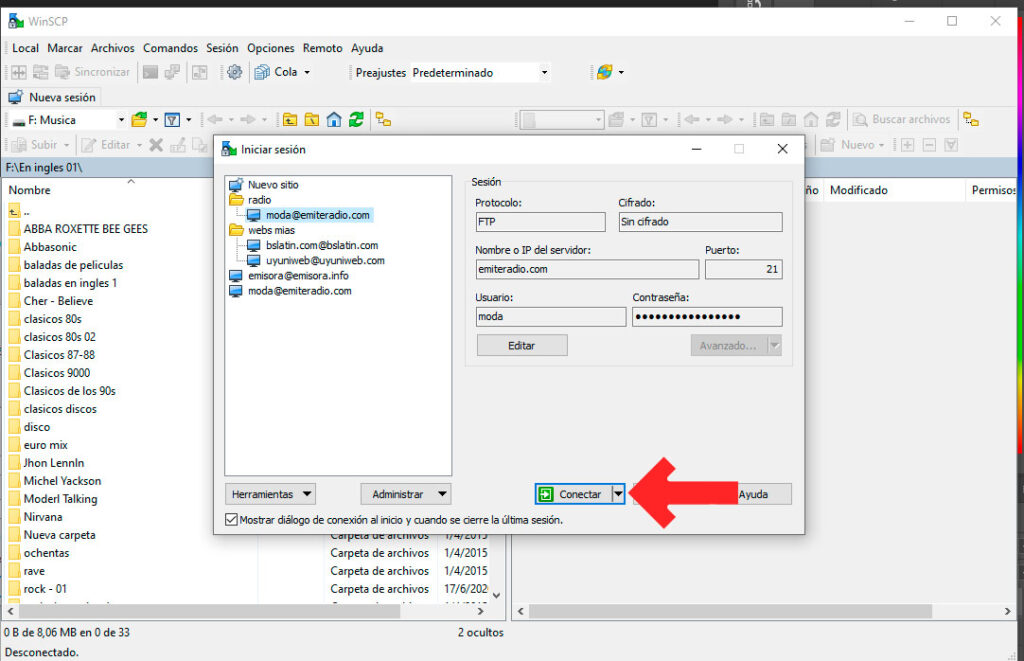Viewport: 1024px width, 661px height.
Task: Click the Puerto field showing 21
Action: 743,269
